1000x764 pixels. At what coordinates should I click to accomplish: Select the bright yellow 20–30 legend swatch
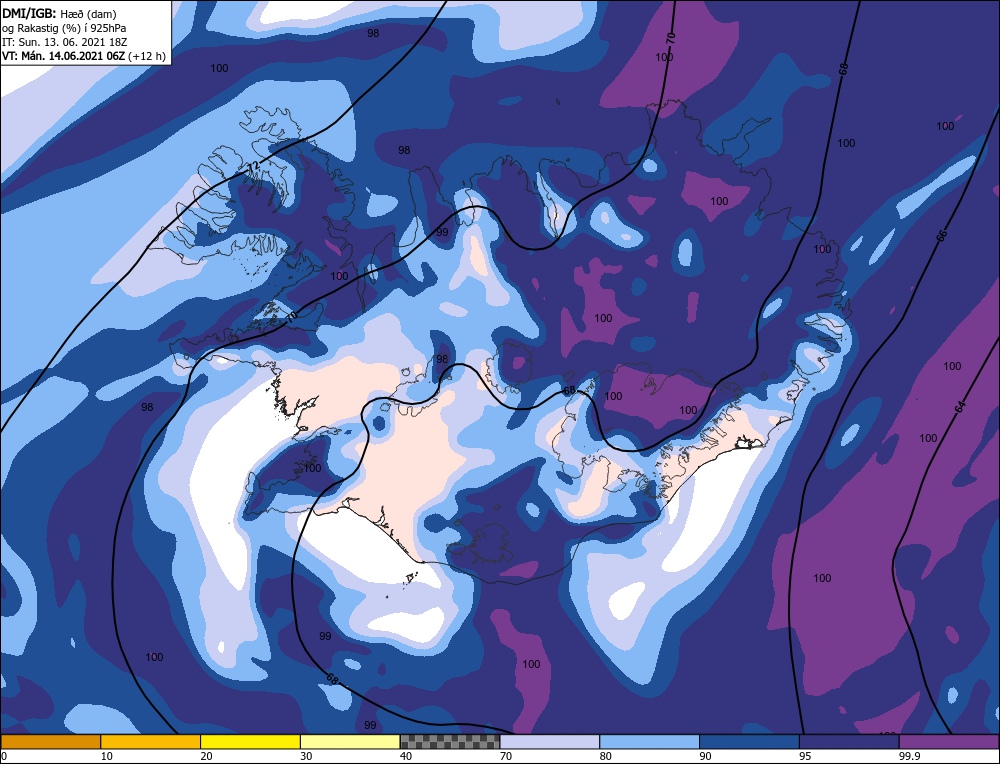(250, 741)
